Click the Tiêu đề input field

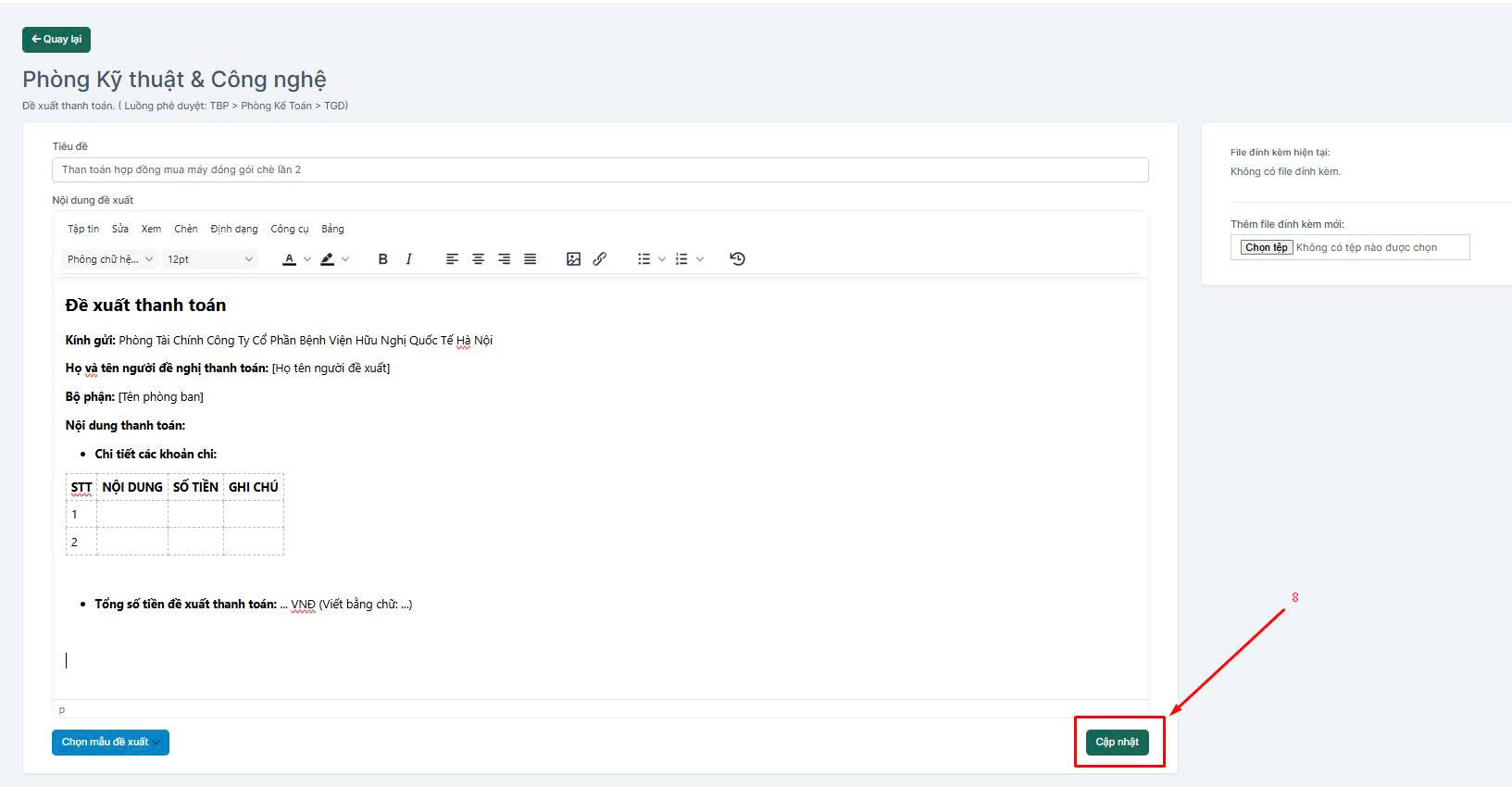[600, 169]
